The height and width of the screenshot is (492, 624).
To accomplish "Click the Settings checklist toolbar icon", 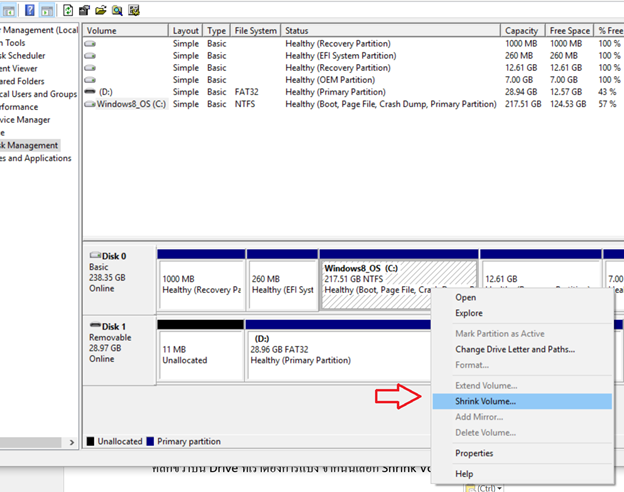I will [x=134, y=10].
